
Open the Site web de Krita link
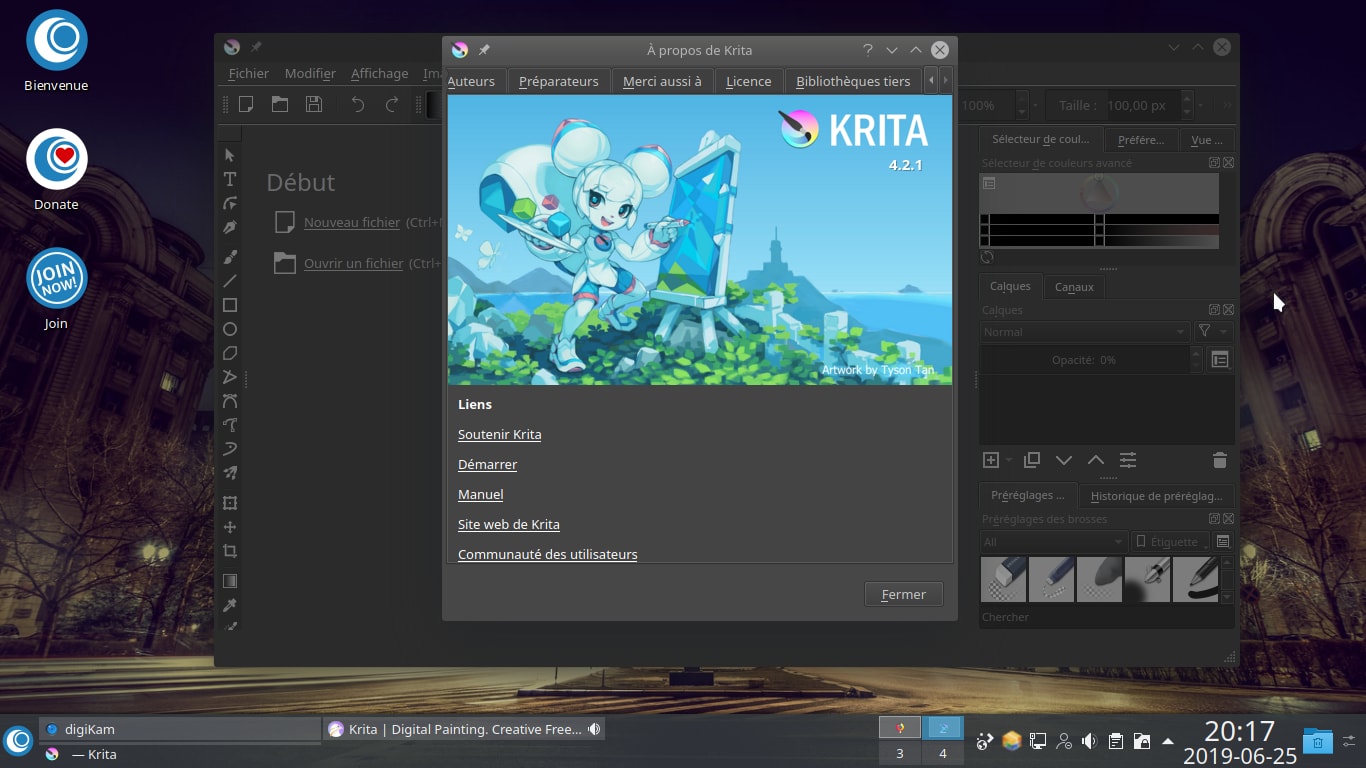[x=509, y=524]
